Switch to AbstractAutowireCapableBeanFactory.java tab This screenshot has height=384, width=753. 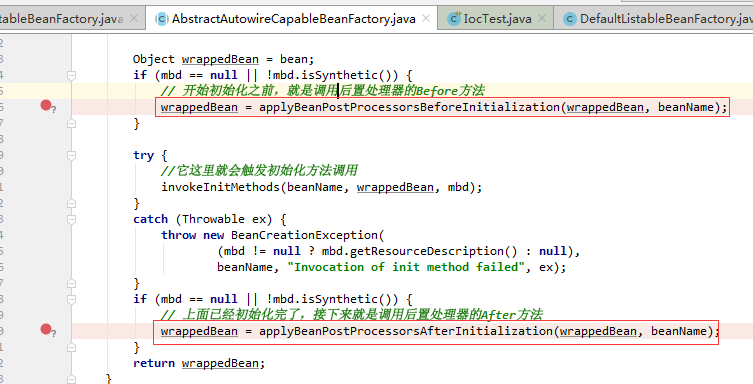293,19
